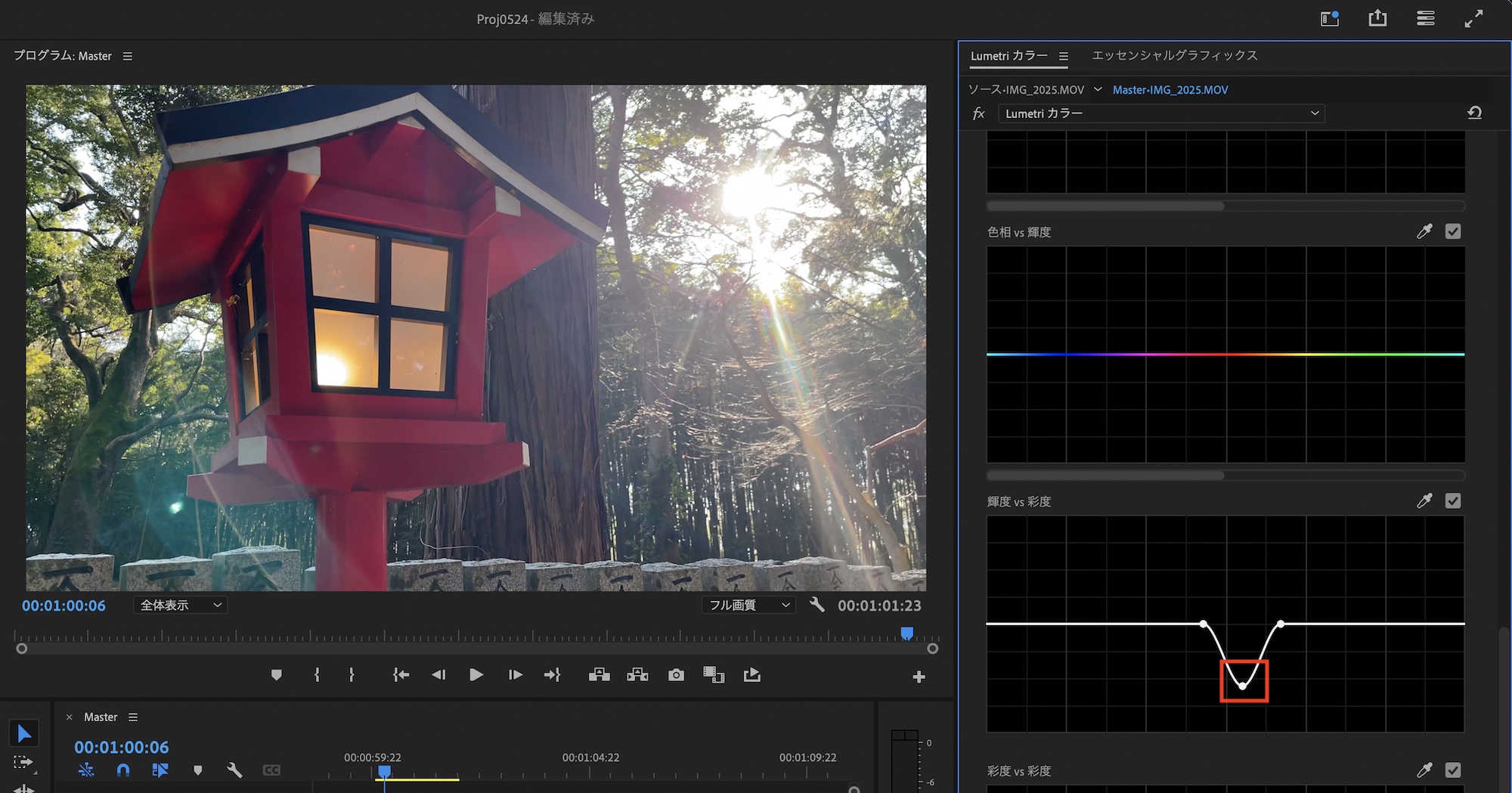Switch to the エッセンシャルグラフィックス tab

coord(1174,55)
